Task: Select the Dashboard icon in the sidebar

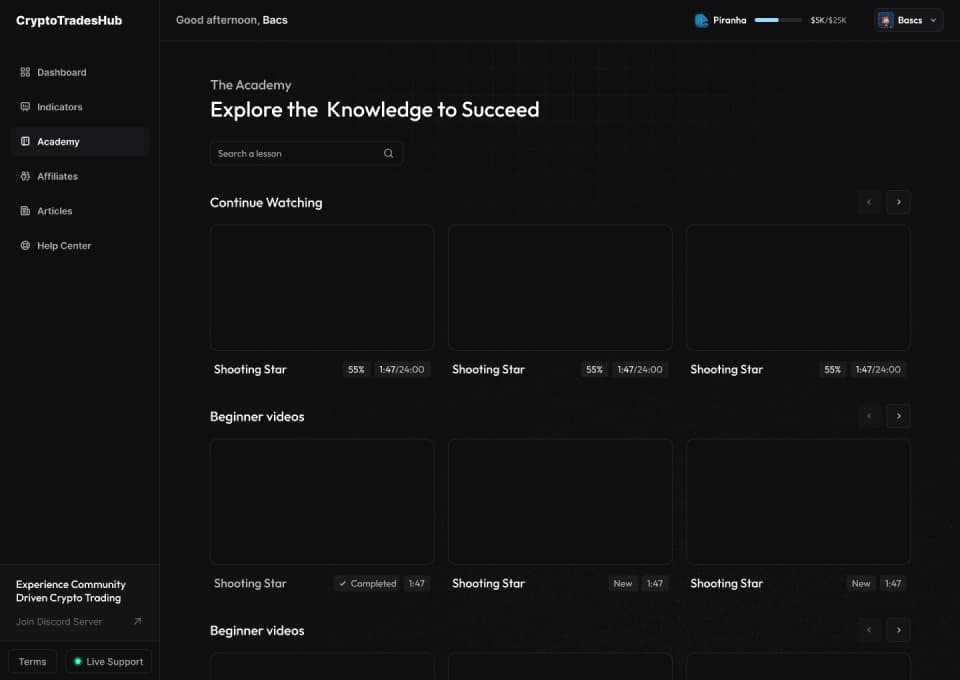Action: pos(24,72)
